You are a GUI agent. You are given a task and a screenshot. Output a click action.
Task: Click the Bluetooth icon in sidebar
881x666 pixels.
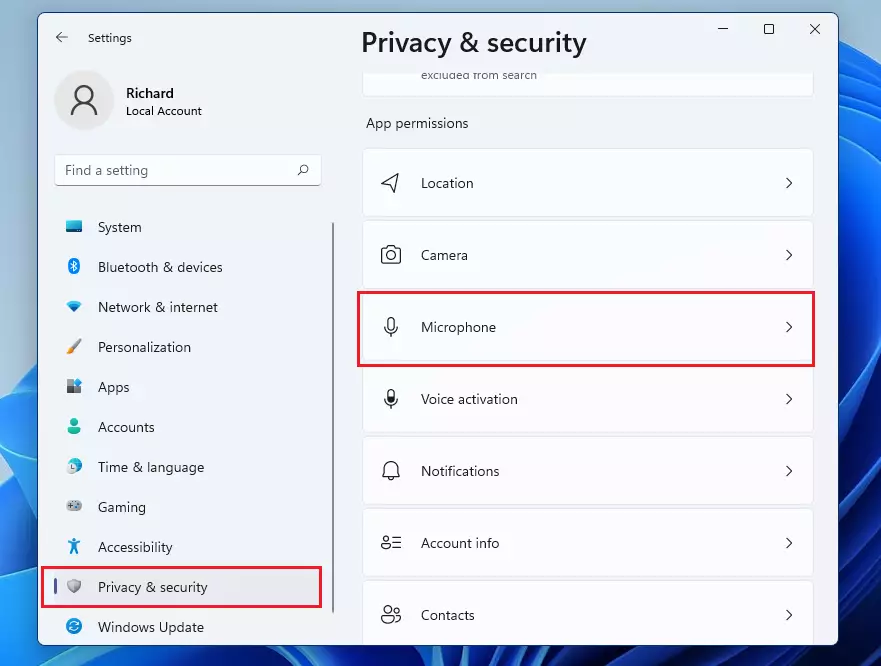pos(74,266)
